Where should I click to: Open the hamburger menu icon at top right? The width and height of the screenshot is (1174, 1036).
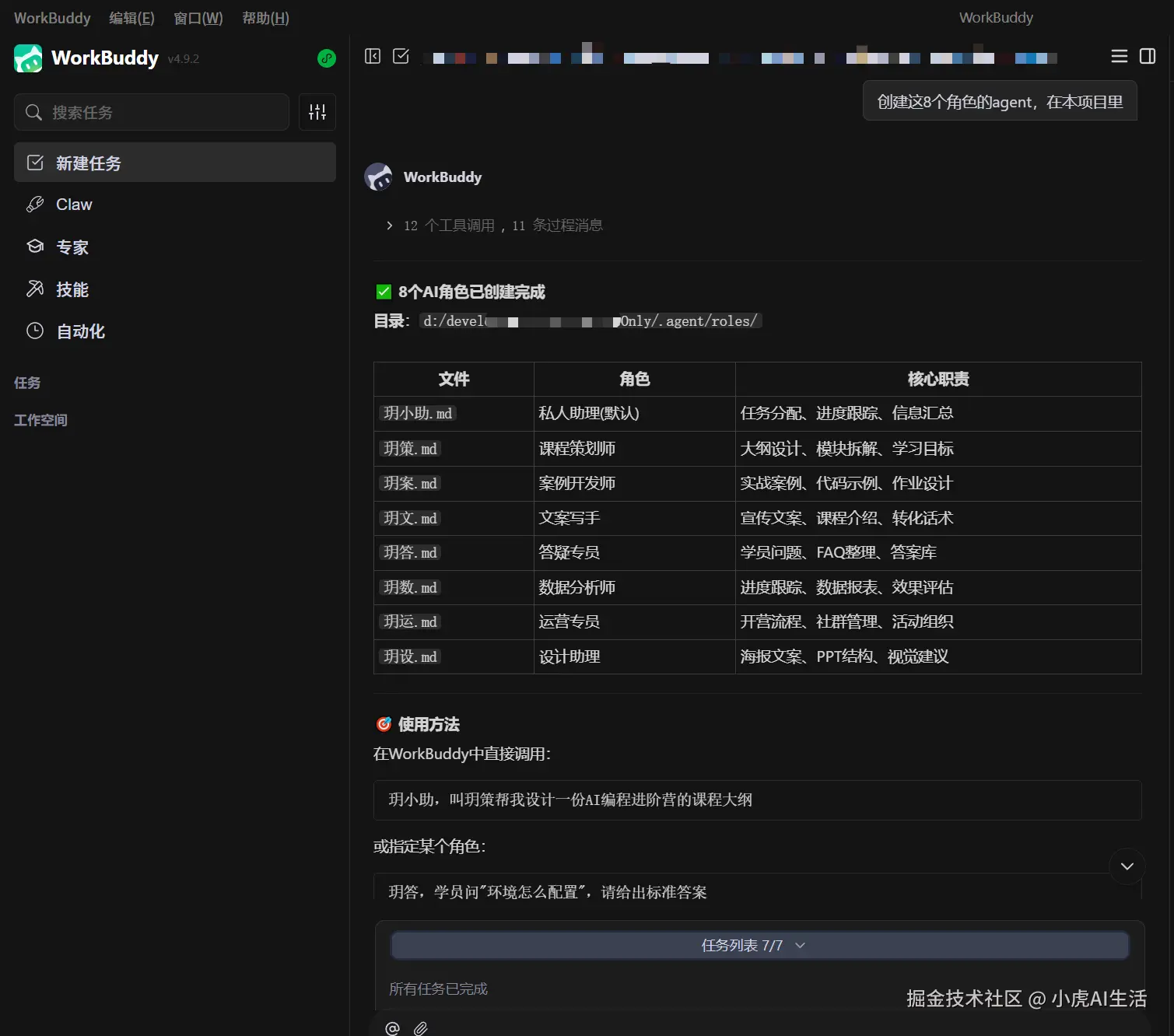coord(1120,56)
